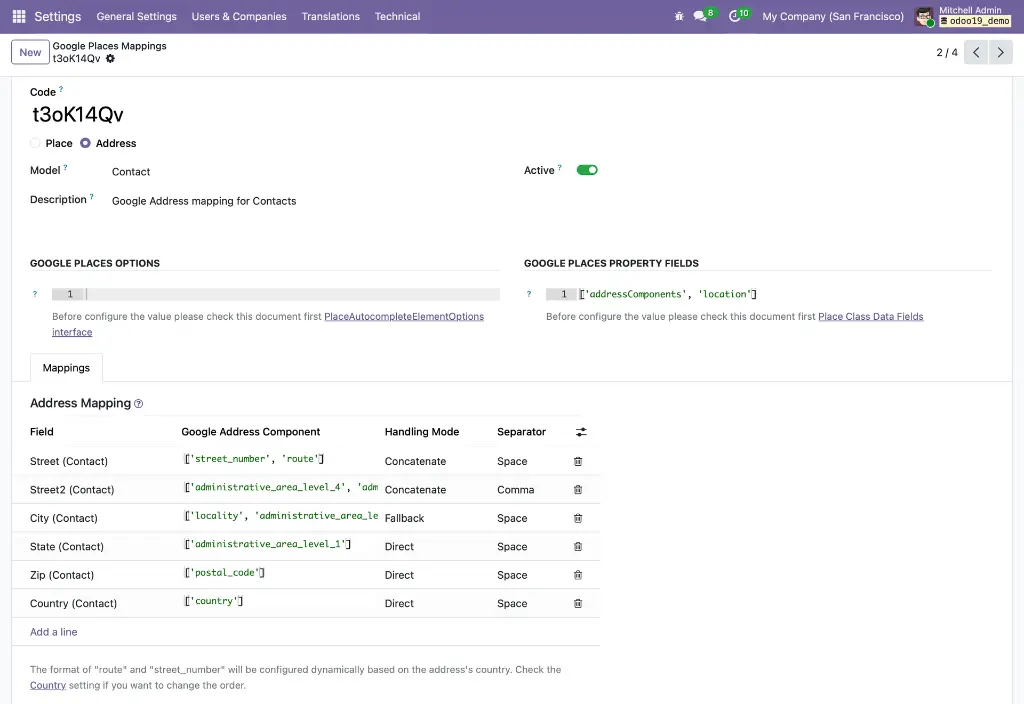Open the Users & Companies menu
Image resolution: width=1024 pixels, height=704 pixels.
239,16
